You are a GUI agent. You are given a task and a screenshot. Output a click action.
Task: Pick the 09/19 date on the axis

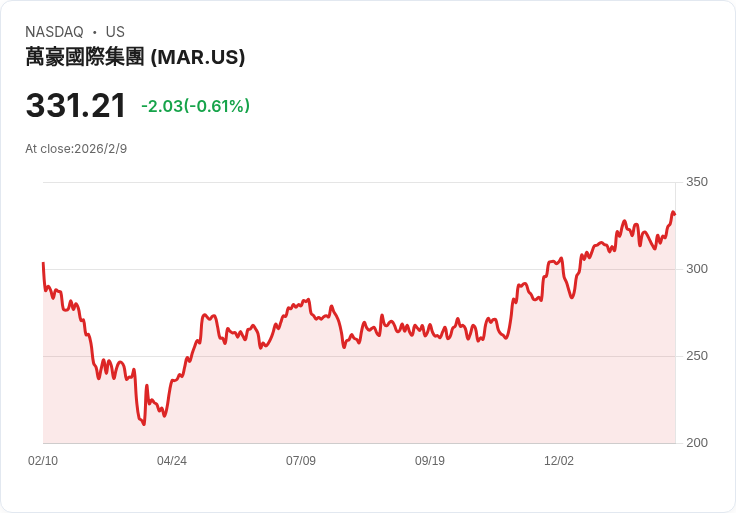[x=430, y=461]
